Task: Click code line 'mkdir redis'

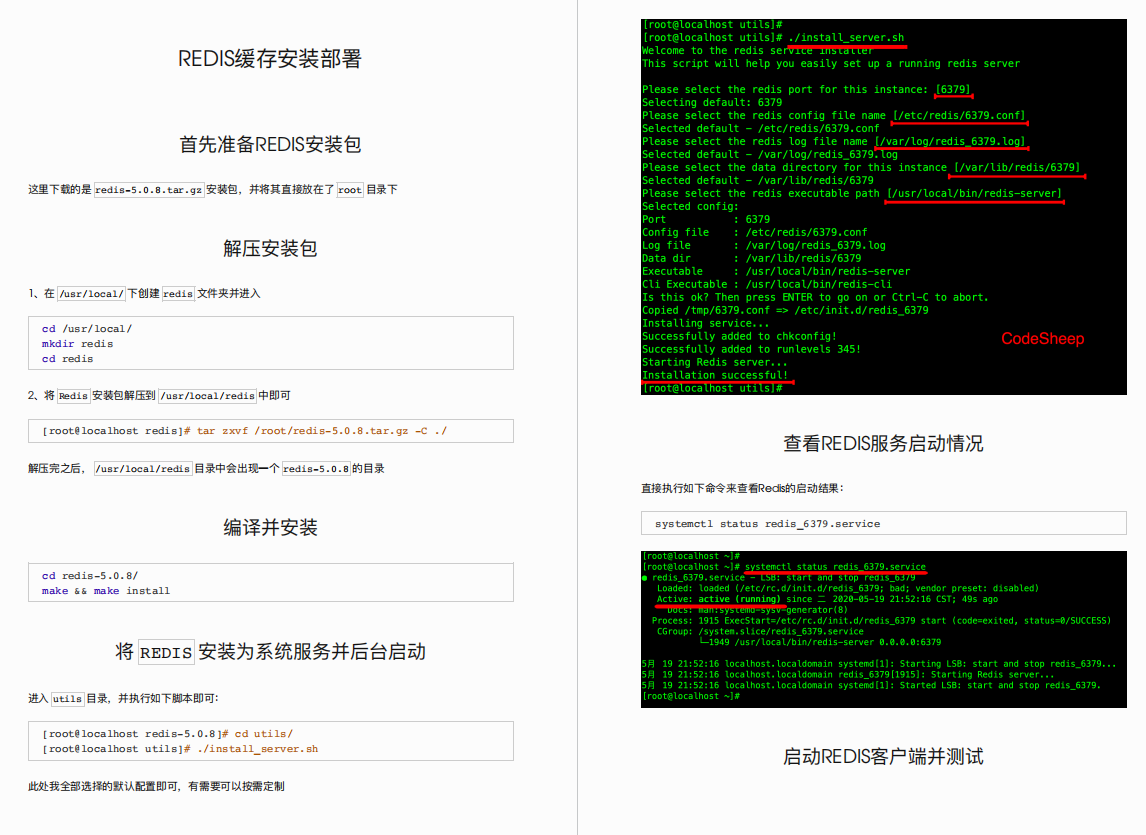Action: (77, 344)
